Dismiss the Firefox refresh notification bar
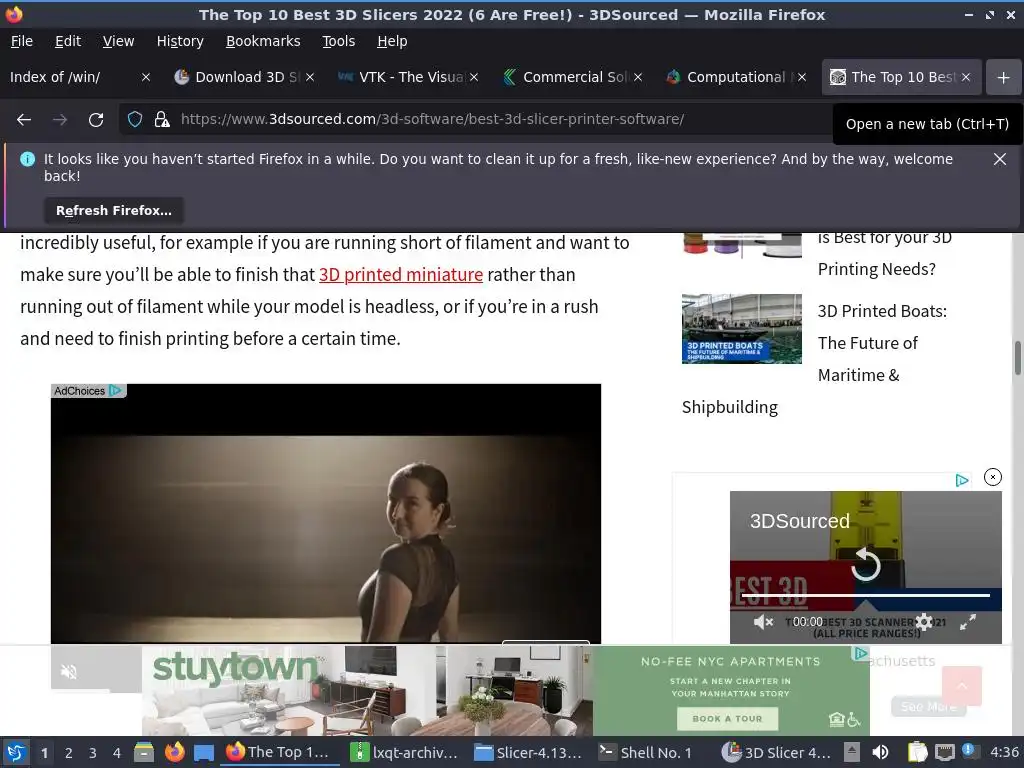Screen dimensions: 1024x768 pos(999,159)
